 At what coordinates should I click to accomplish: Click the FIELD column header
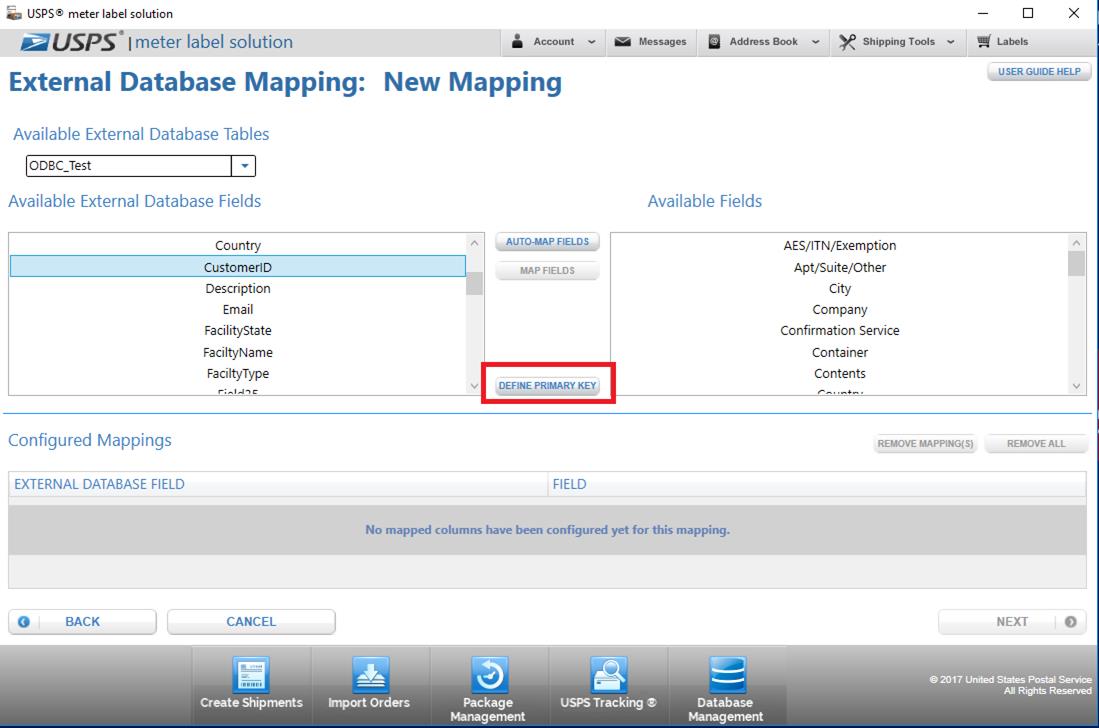click(817, 484)
